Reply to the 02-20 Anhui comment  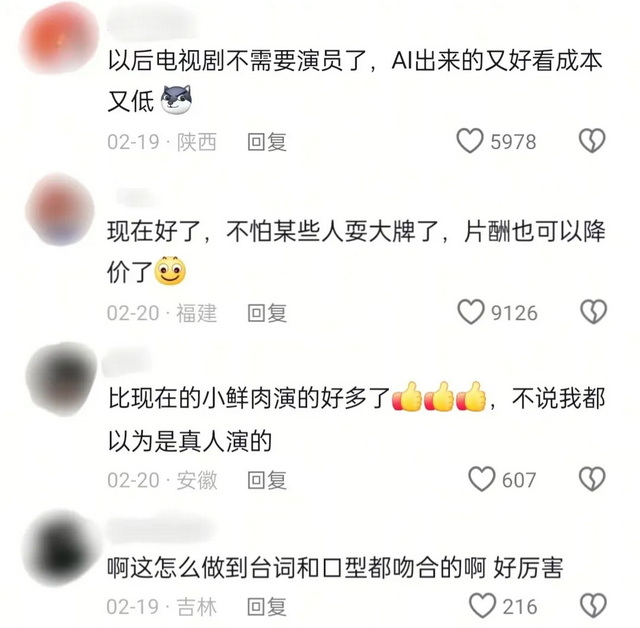267,480
